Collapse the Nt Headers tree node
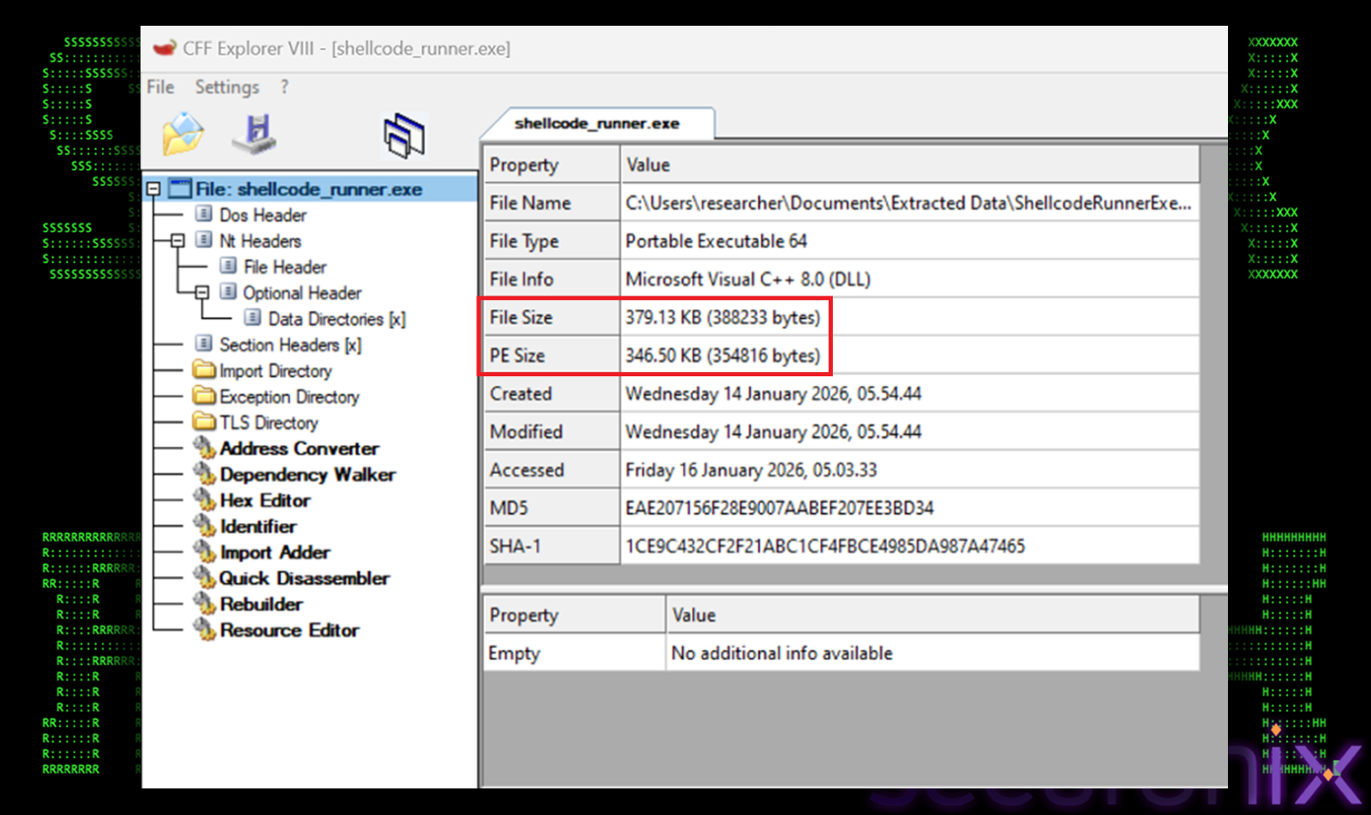 178,241
